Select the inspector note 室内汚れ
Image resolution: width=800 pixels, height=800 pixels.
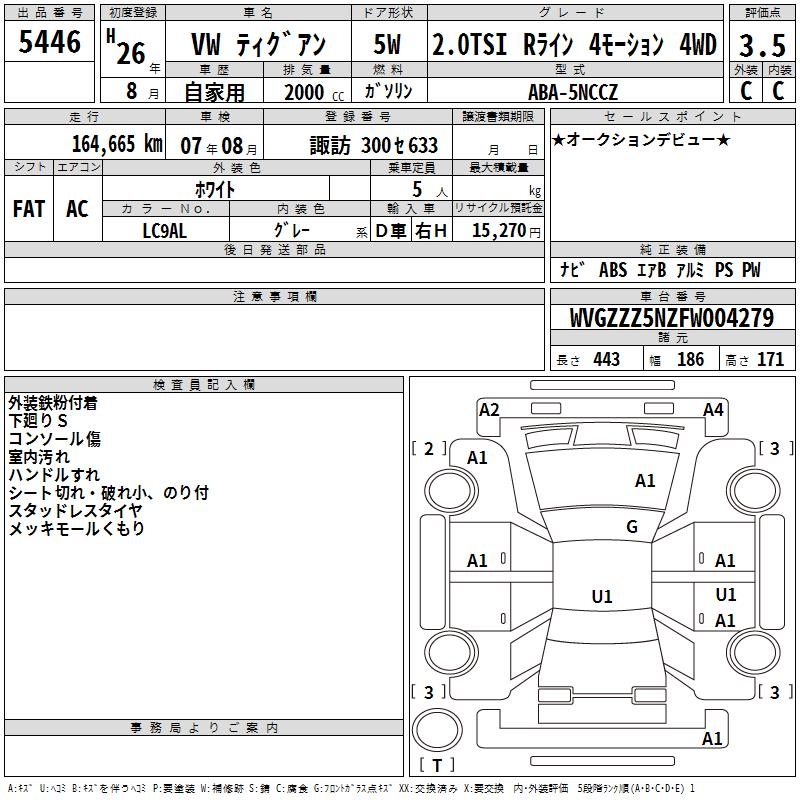click(39, 457)
